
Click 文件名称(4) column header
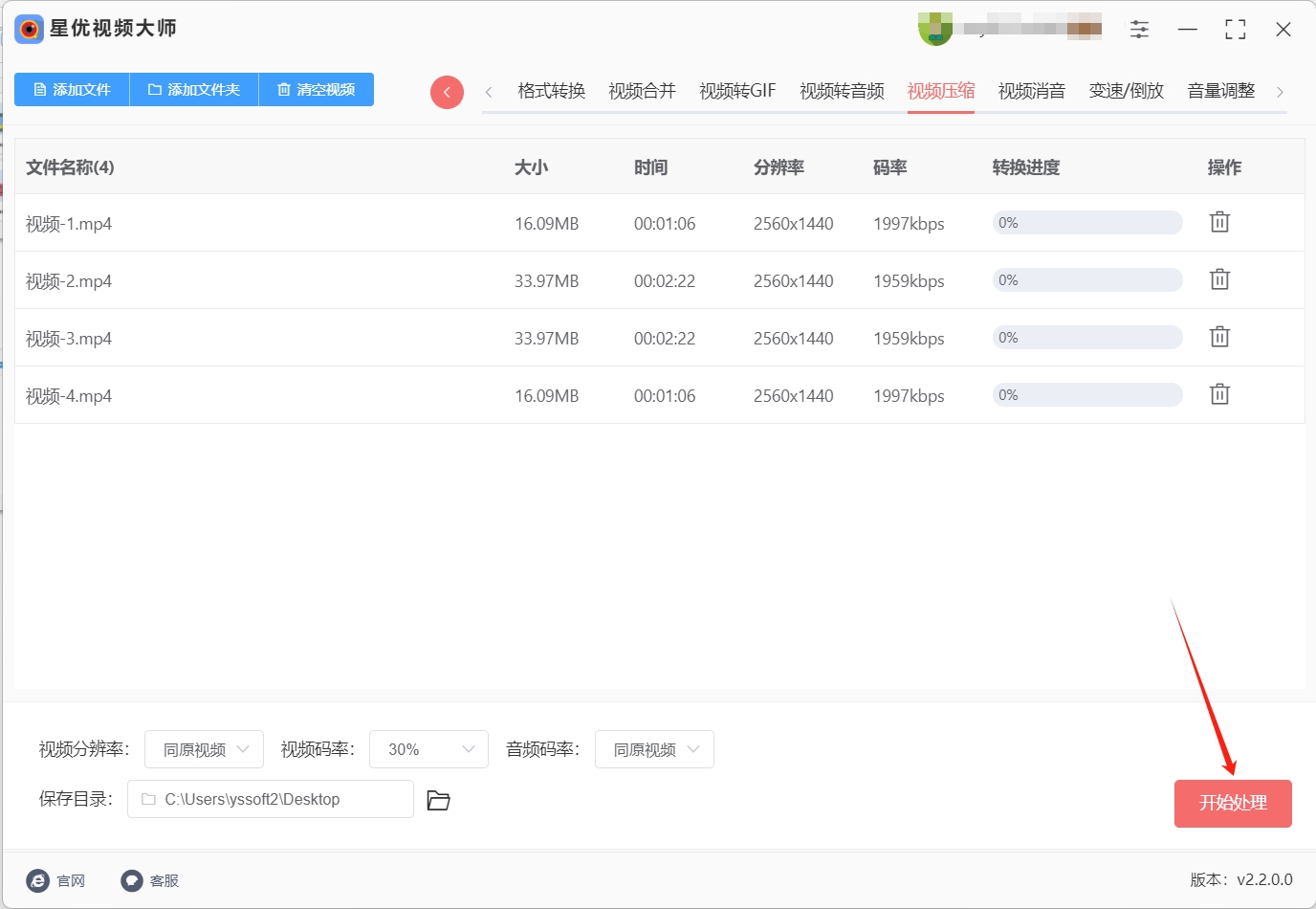click(70, 167)
